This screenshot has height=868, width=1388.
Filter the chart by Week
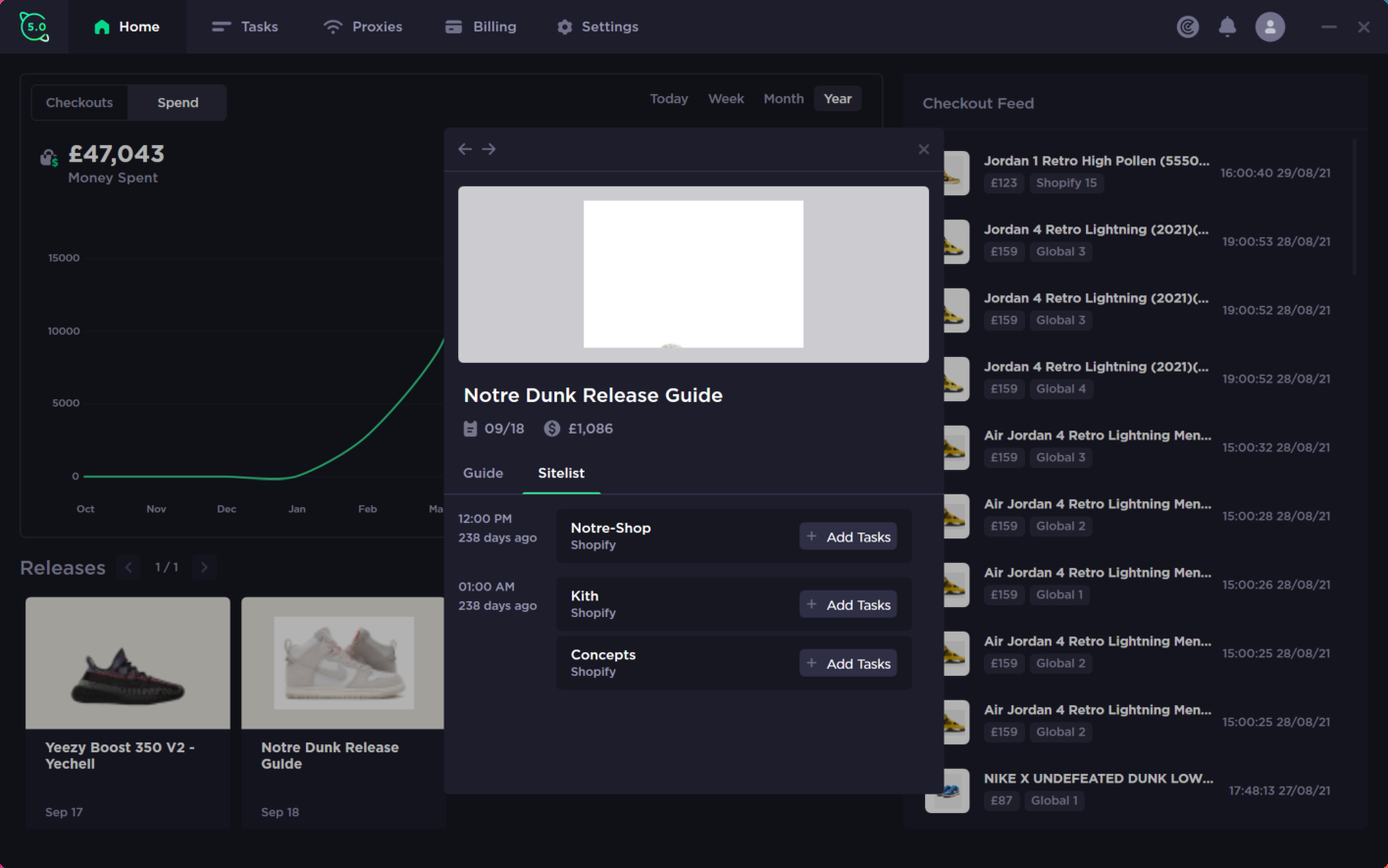pos(726,99)
